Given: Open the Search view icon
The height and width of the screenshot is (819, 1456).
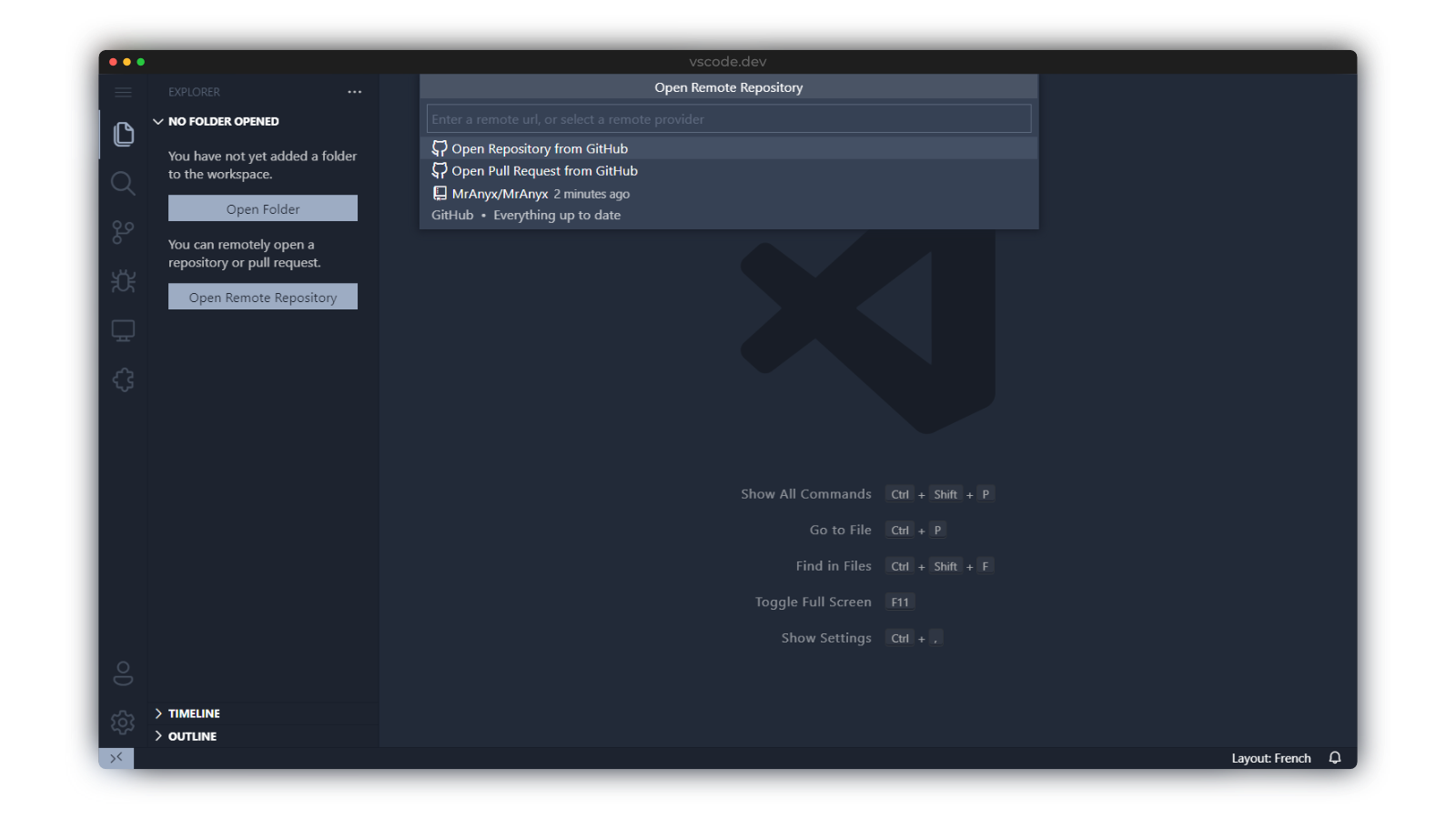Looking at the screenshot, I should coord(123,183).
